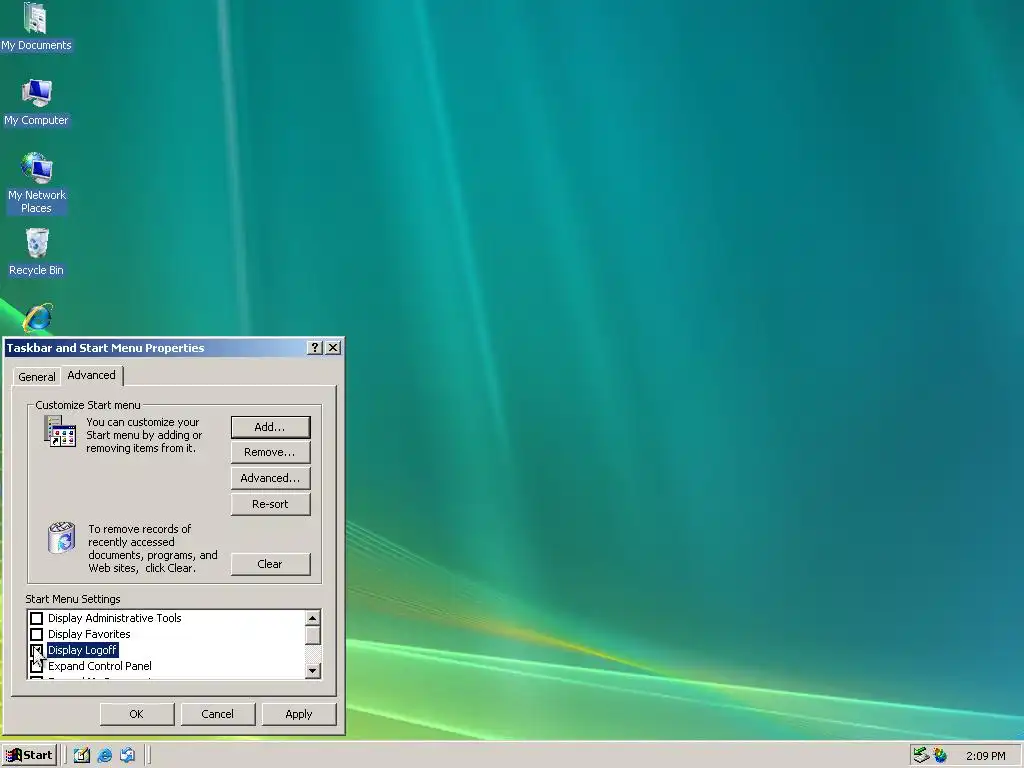
Task: Open the Advanced... button
Action: click(x=270, y=478)
